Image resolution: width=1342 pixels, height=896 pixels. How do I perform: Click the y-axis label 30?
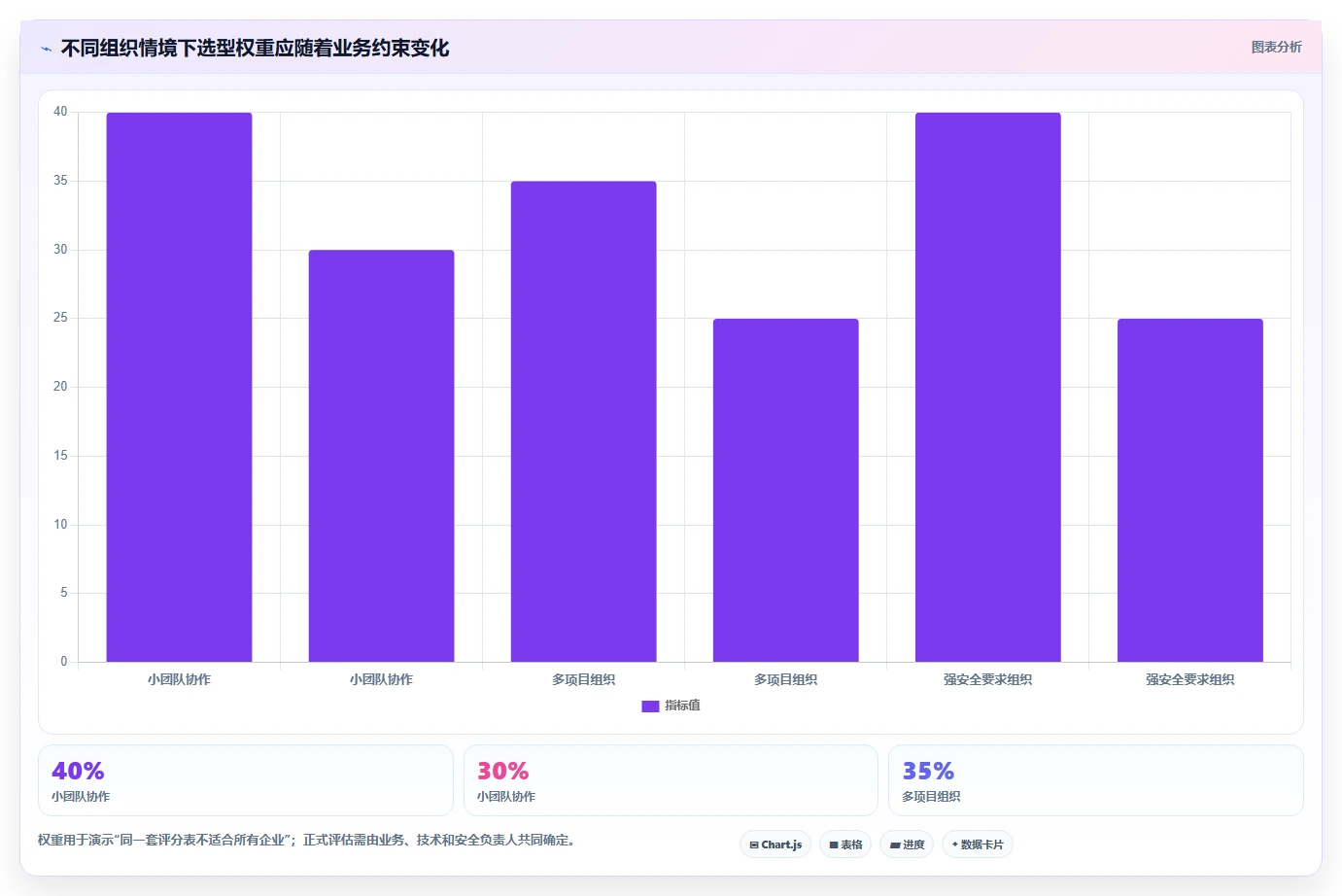tap(60, 250)
